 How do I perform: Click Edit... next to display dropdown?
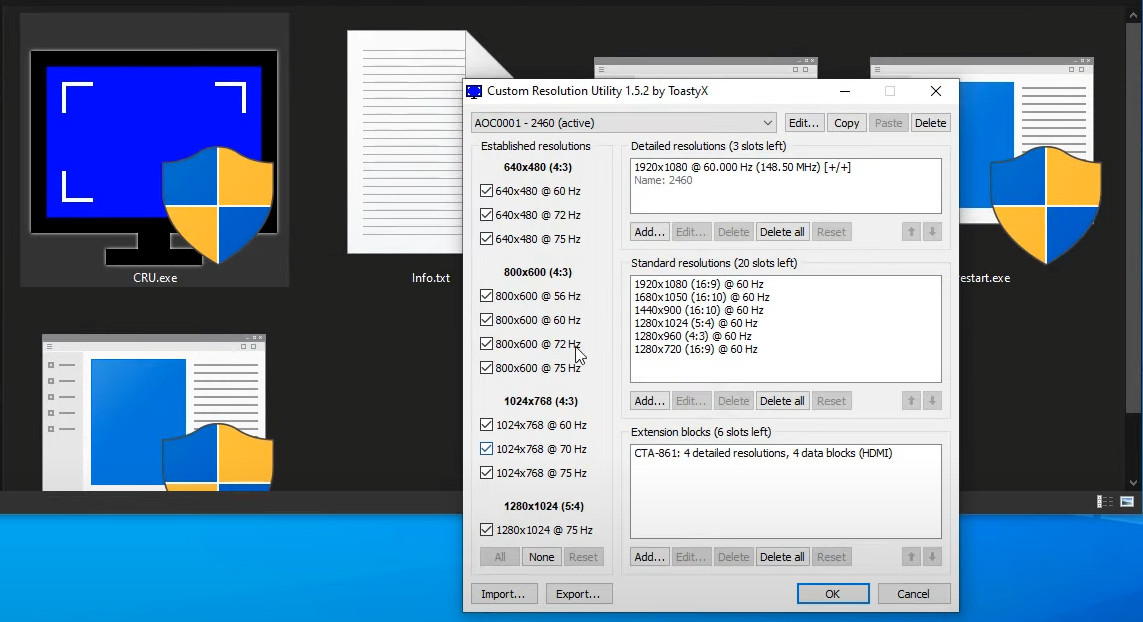[x=804, y=123]
